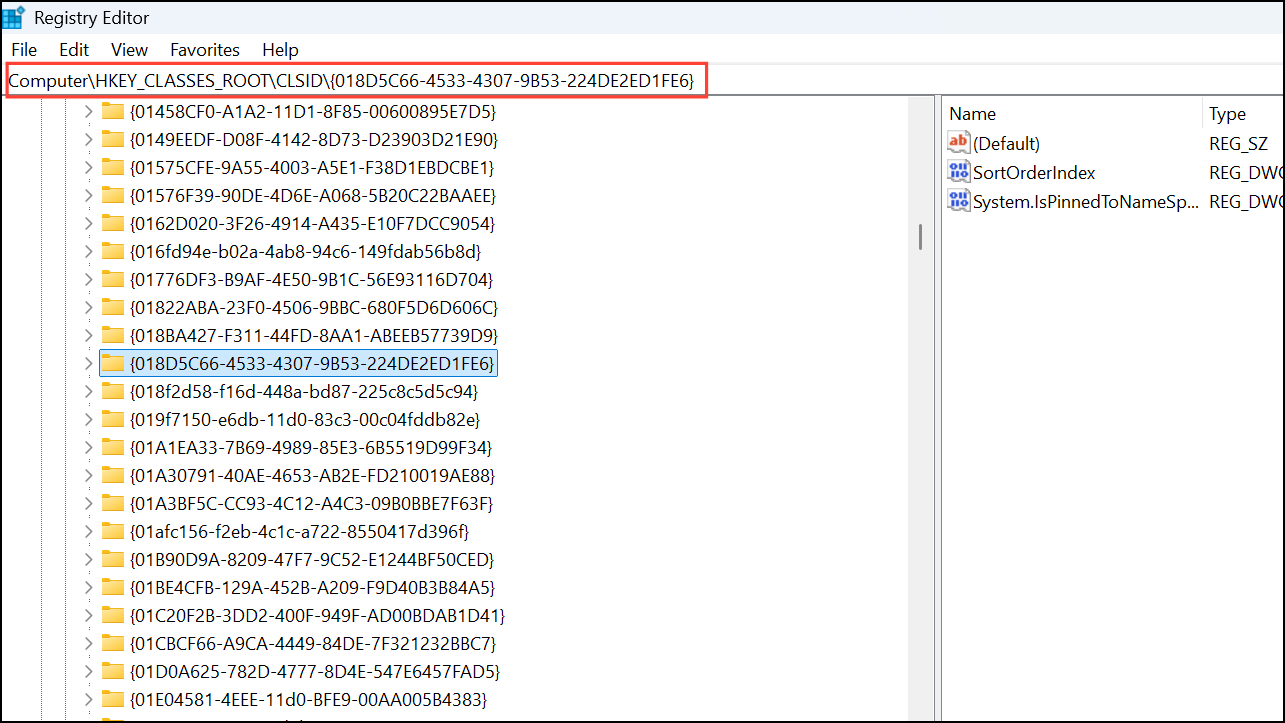1285x723 pixels.
Task: Click the folder icon for key {01B90D9A-8209-47F7-9C52-E1244BF50CED}
Action: (x=115, y=559)
